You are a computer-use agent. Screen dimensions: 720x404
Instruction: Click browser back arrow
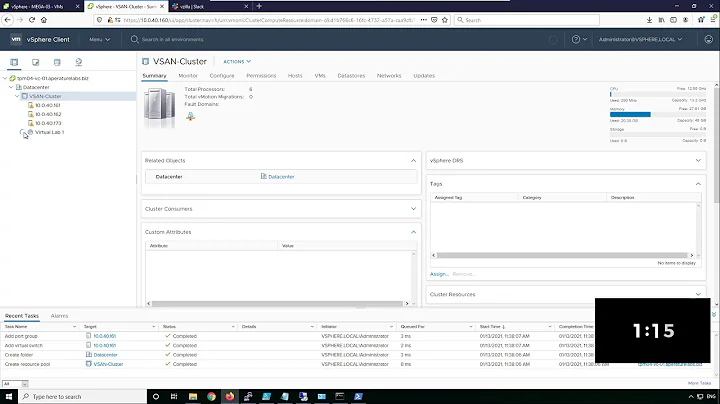click(8, 20)
